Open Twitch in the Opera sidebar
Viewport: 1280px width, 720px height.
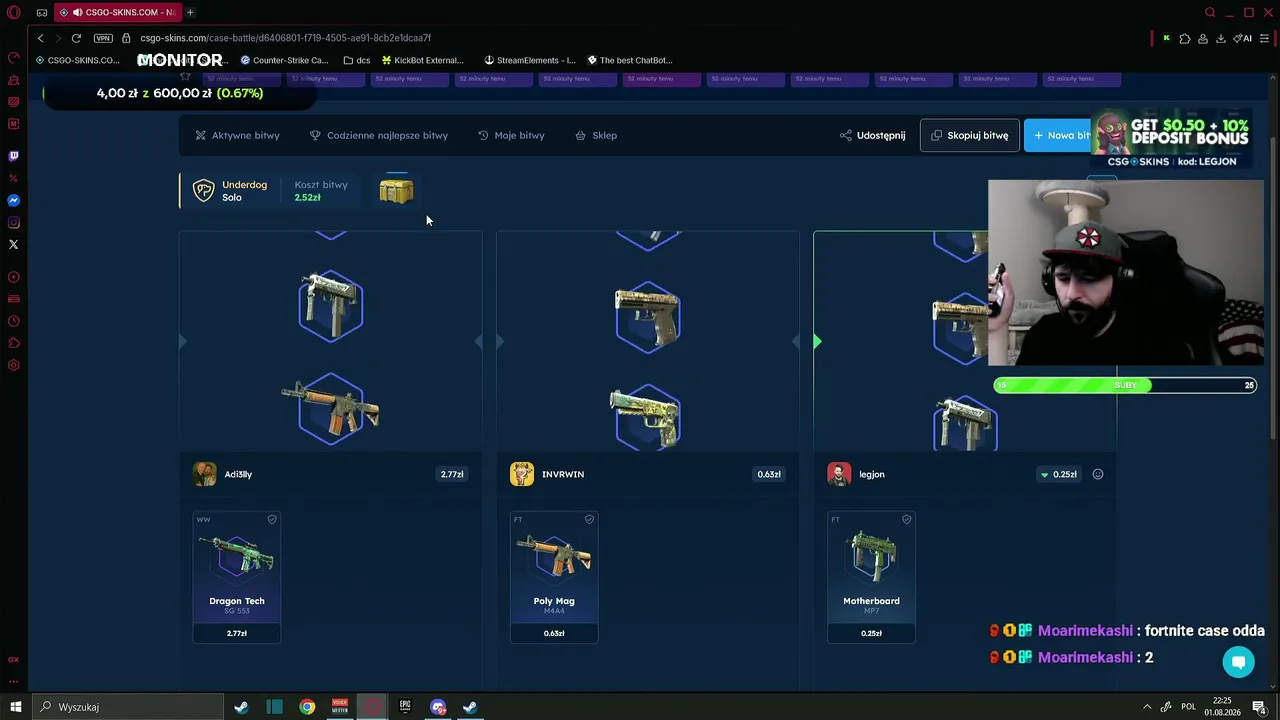[x=14, y=156]
